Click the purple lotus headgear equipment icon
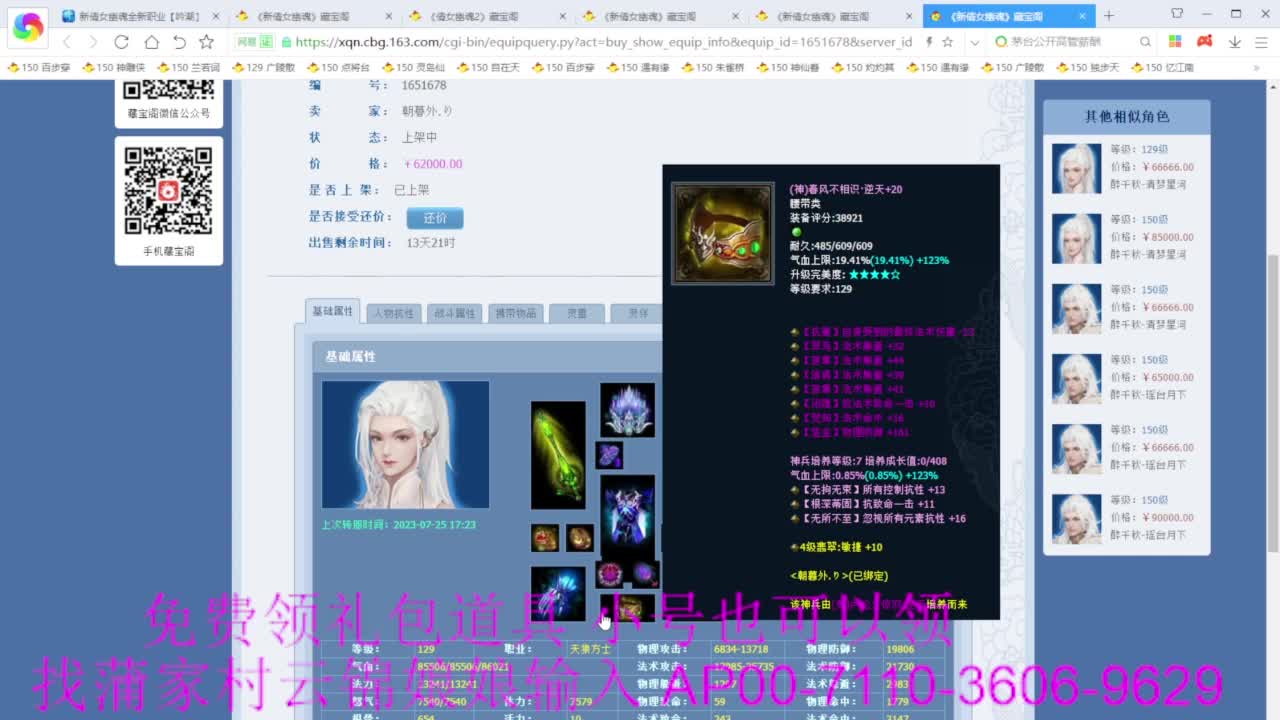Image resolution: width=1280 pixels, height=720 pixels. (627, 409)
